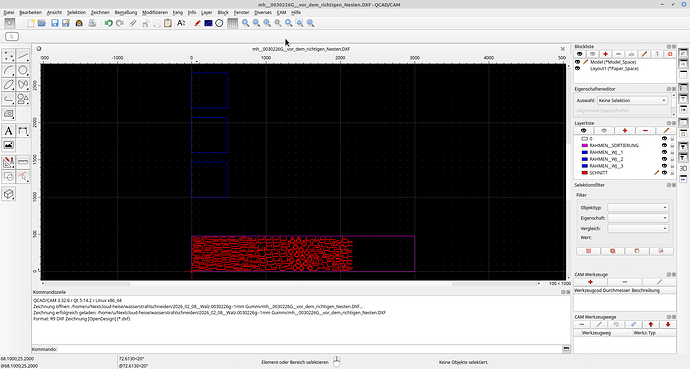
Task: Click into the Kommando input field
Action: click(x=309, y=349)
